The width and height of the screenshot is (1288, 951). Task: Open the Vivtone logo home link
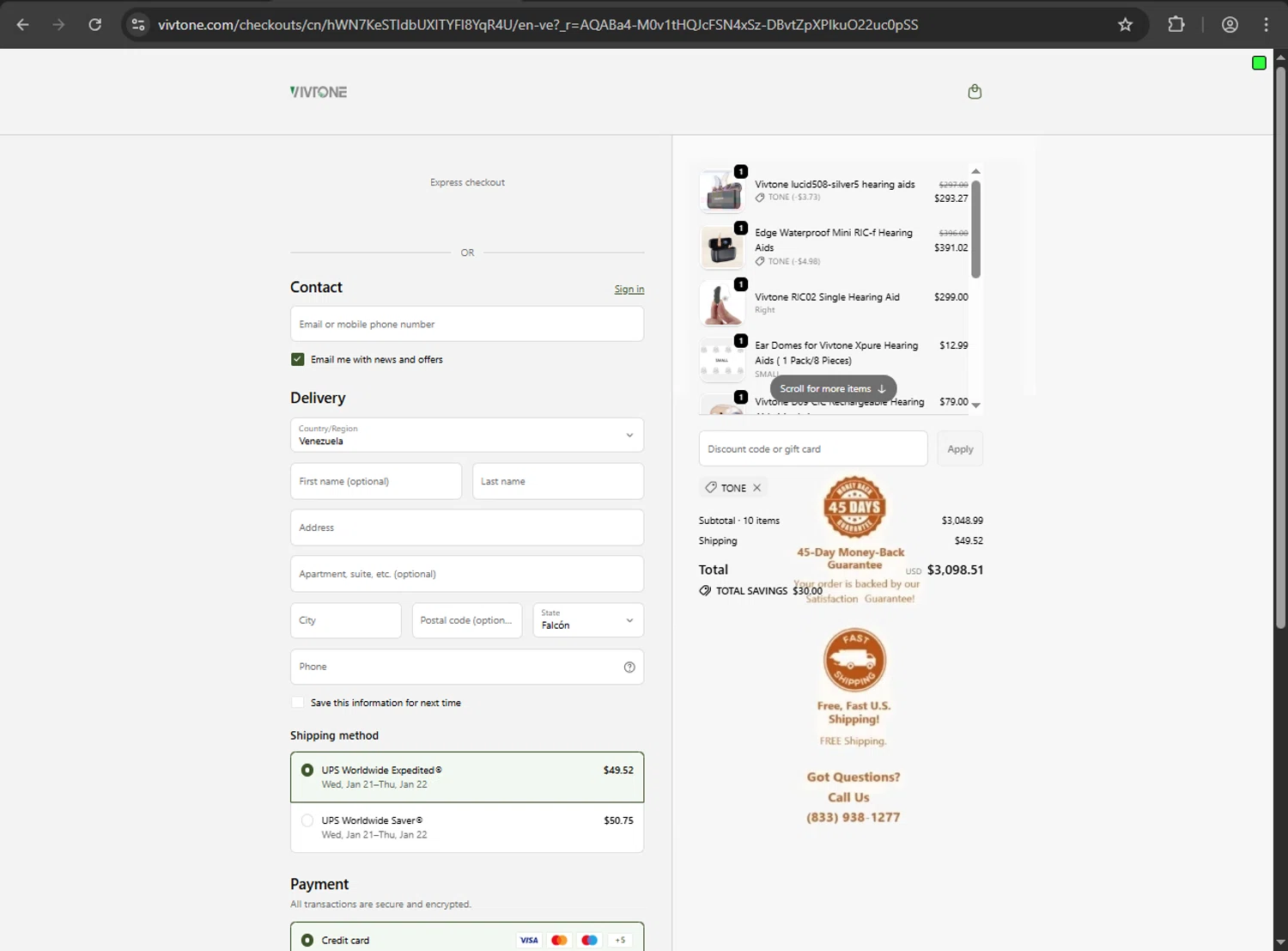319,92
